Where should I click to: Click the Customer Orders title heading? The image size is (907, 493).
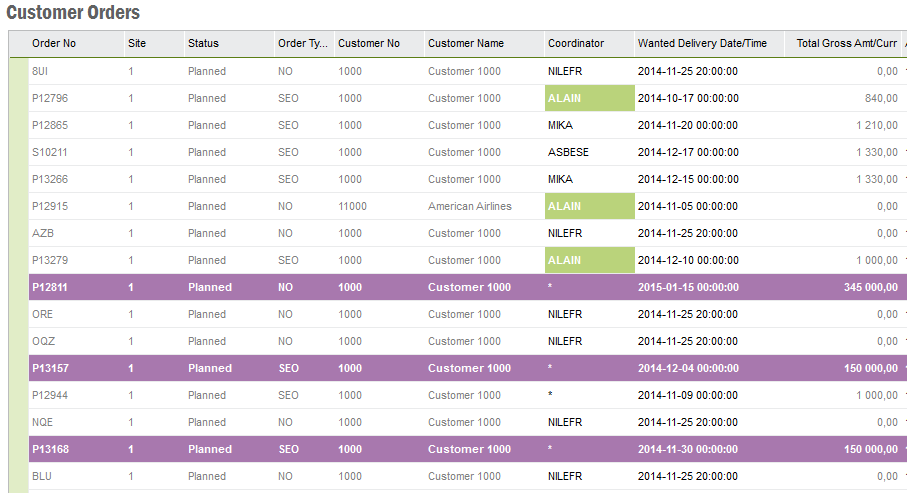click(x=73, y=13)
